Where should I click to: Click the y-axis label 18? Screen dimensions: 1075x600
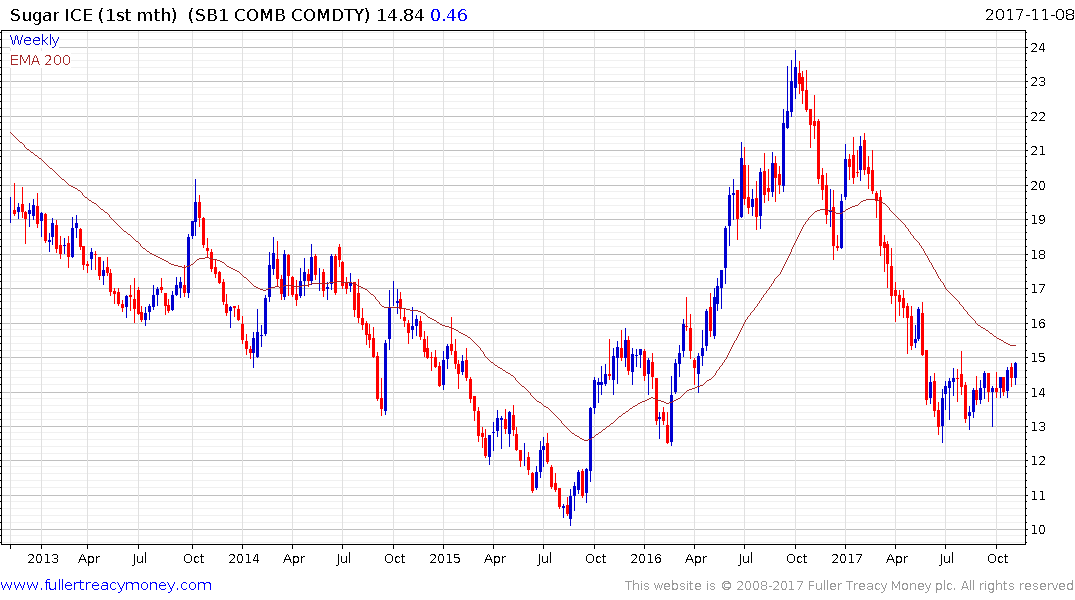[x=1038, y=254]
